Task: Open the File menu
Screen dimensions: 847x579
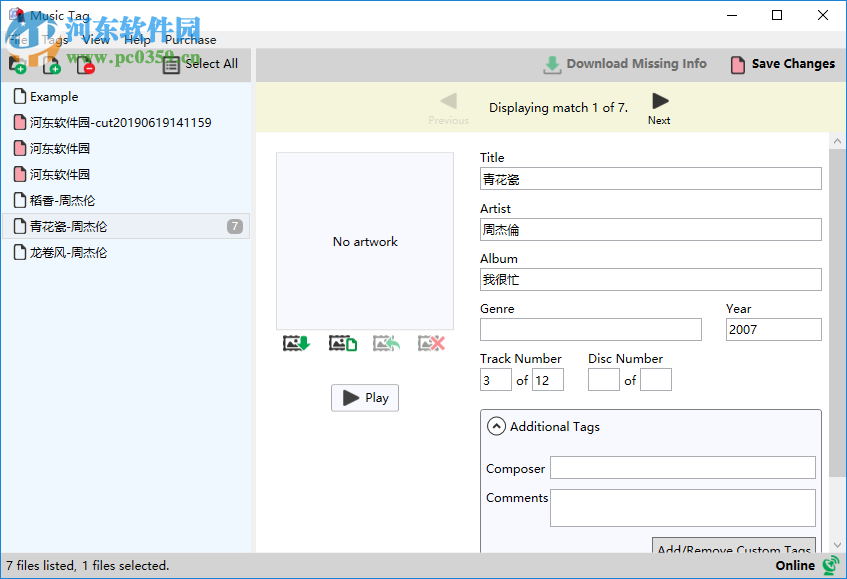Action: [x=18, y=40]
